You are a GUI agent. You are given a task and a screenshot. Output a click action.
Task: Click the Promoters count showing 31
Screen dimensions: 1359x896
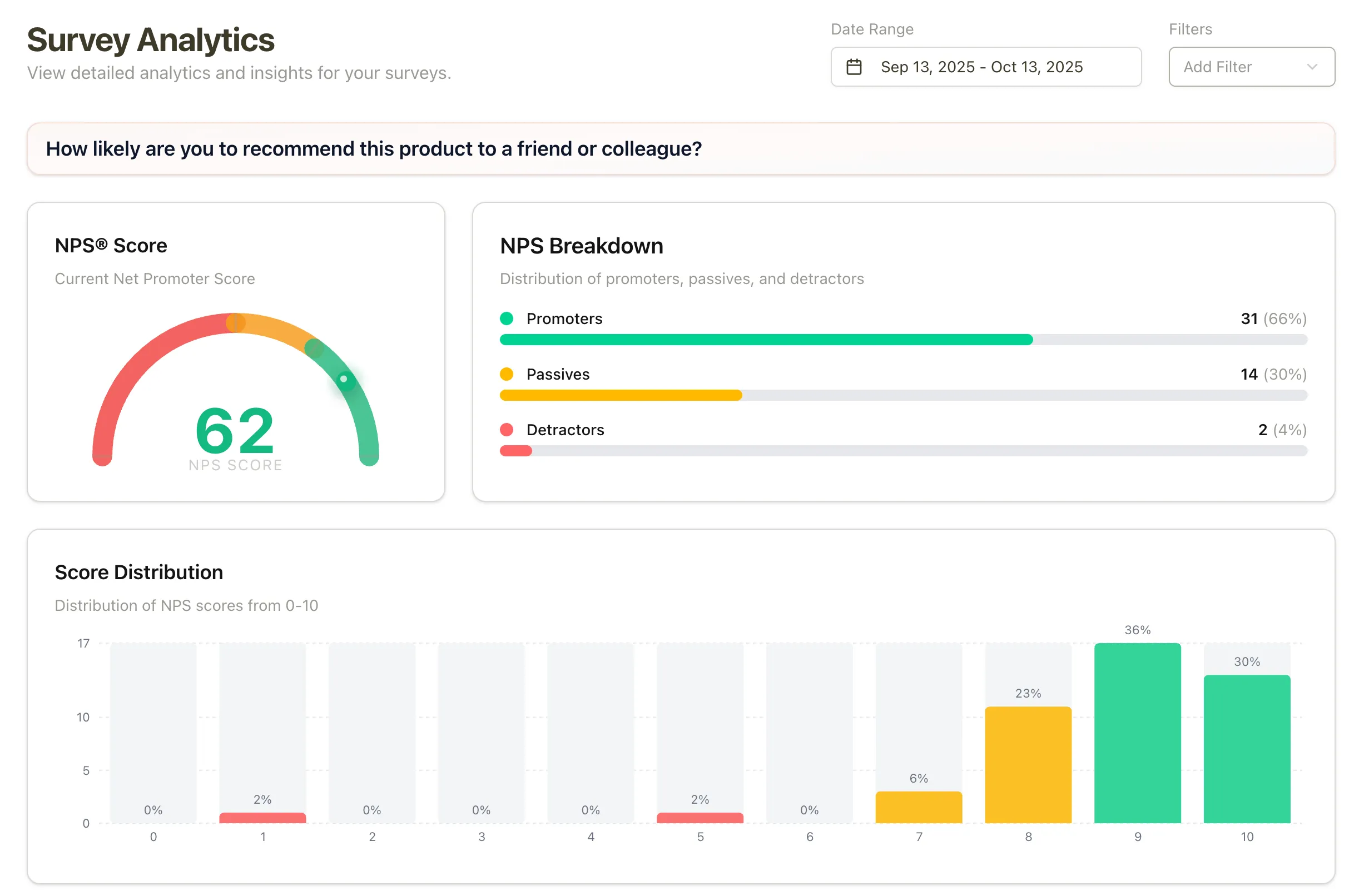[1249, 319]
